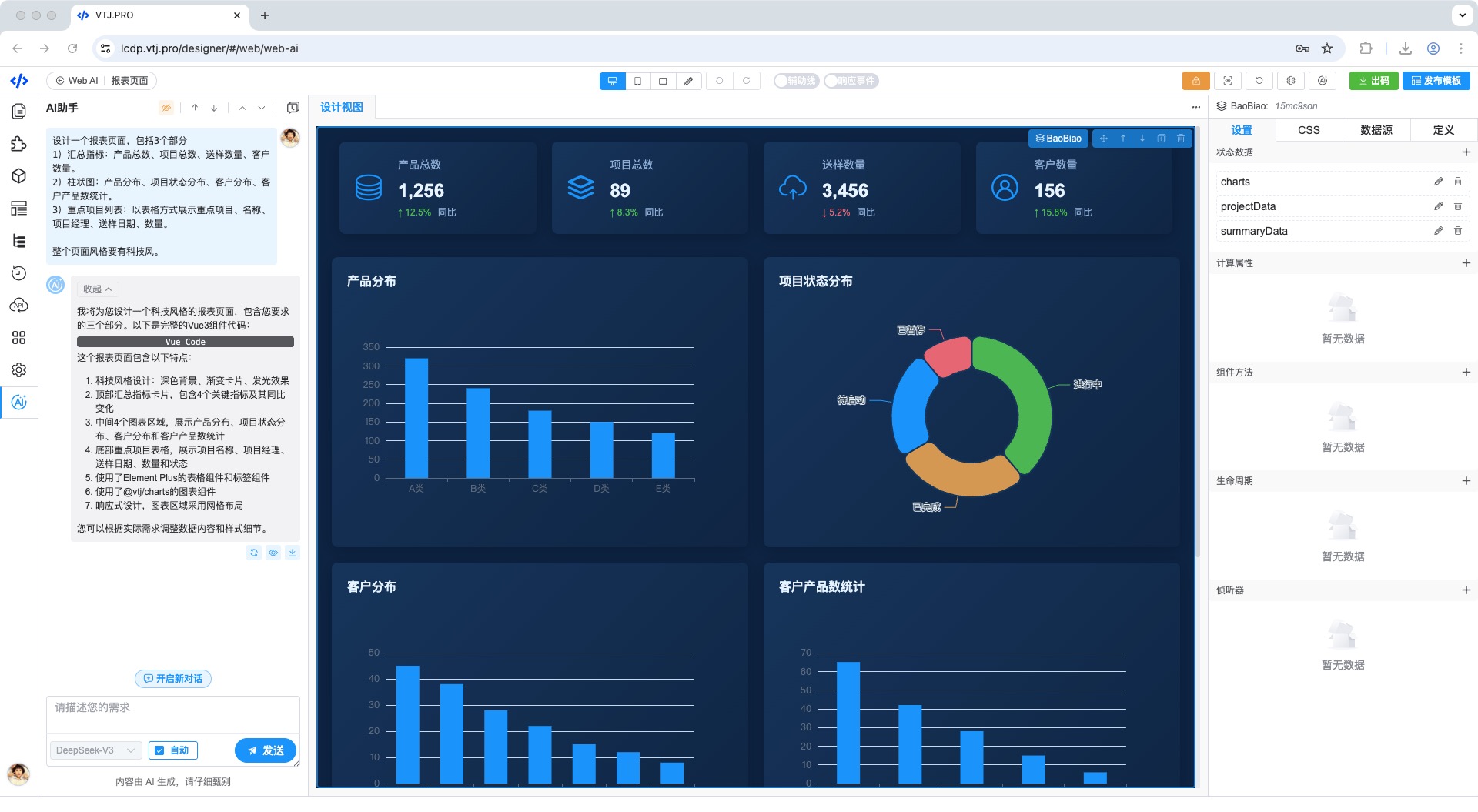The image size is (1478, 812).
Task: Start a new conversation with 开启新对话
Action: point(173,679)
